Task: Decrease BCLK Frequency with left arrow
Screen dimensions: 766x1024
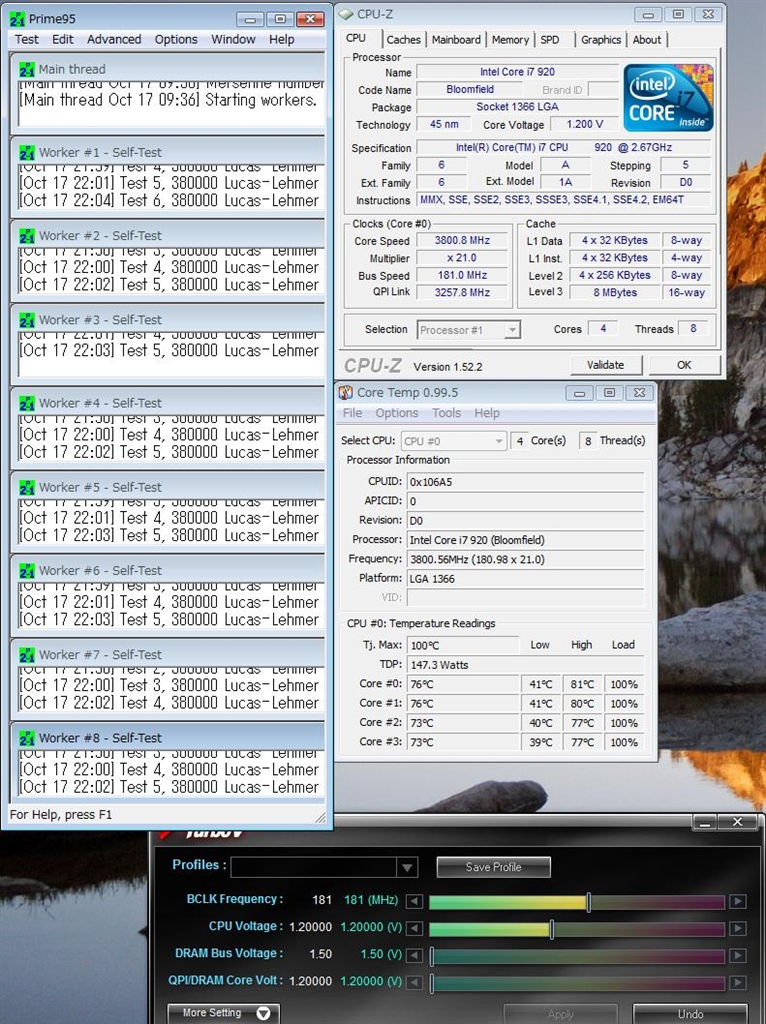Action: [x=414, y=901]
